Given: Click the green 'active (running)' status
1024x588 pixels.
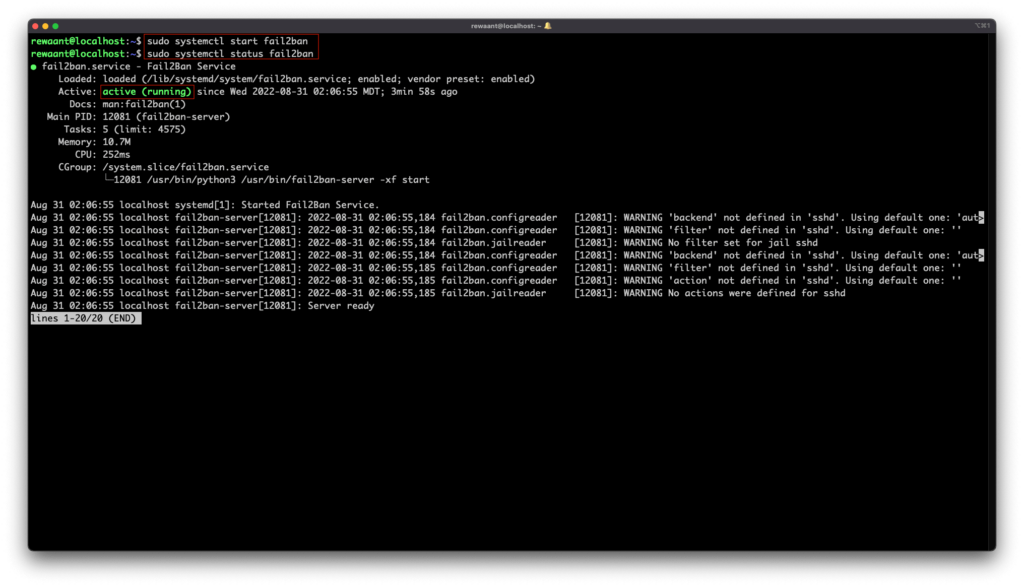Looking at the screenshot, I should click(147, 91).
